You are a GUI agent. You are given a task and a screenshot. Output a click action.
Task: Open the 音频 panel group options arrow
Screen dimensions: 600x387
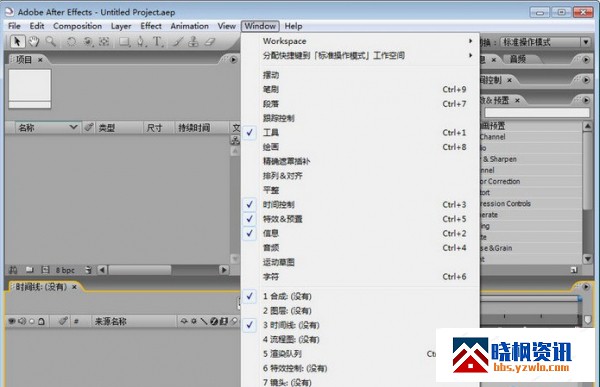586,60
